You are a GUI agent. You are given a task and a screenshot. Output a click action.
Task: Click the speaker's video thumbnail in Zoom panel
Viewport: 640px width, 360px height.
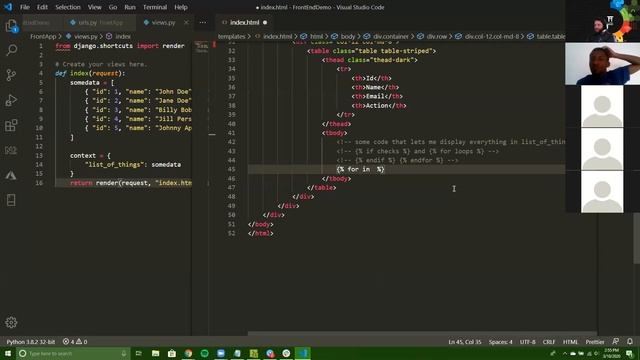602,64
